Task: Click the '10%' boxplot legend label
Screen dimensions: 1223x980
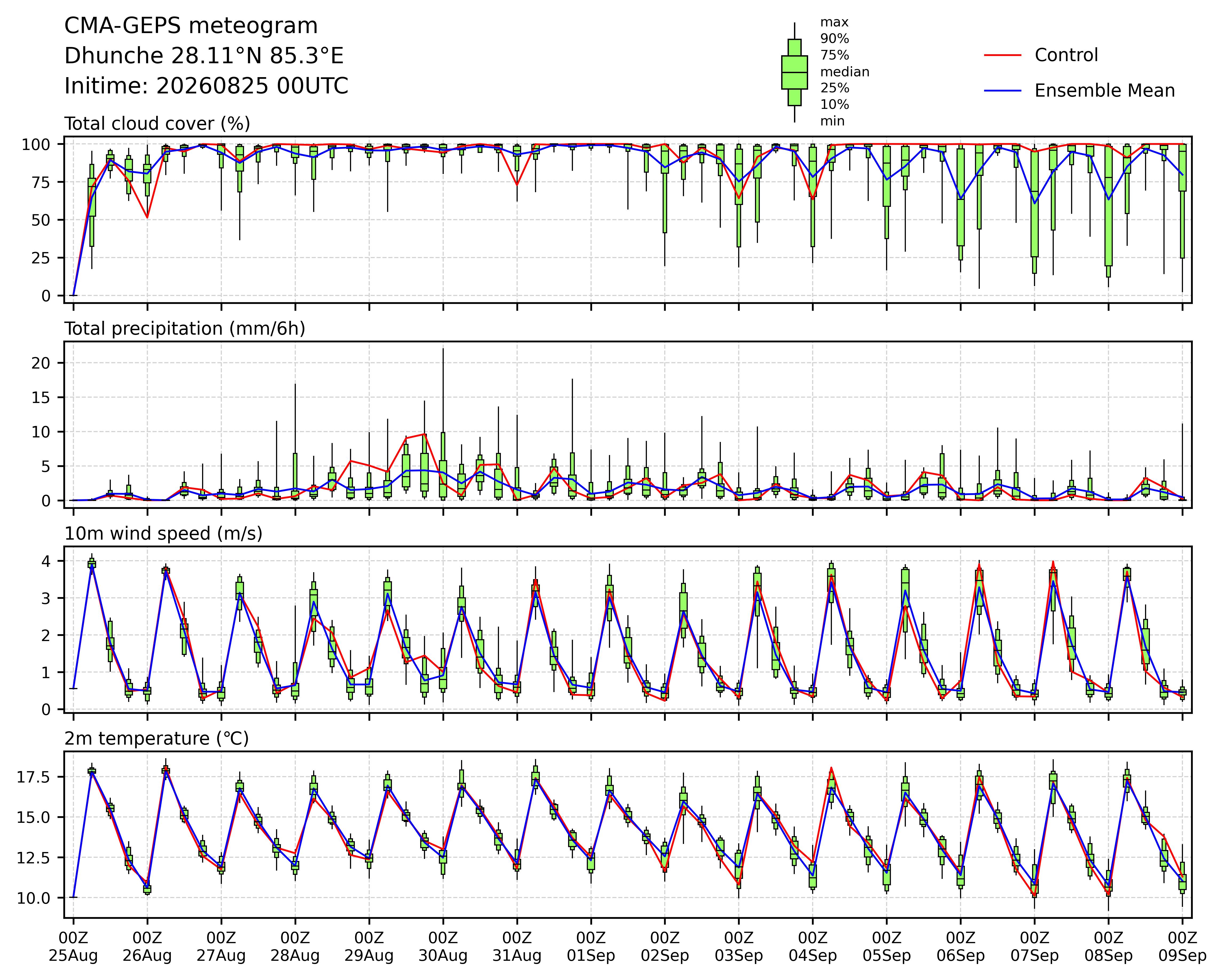Action: coord(835,105)
